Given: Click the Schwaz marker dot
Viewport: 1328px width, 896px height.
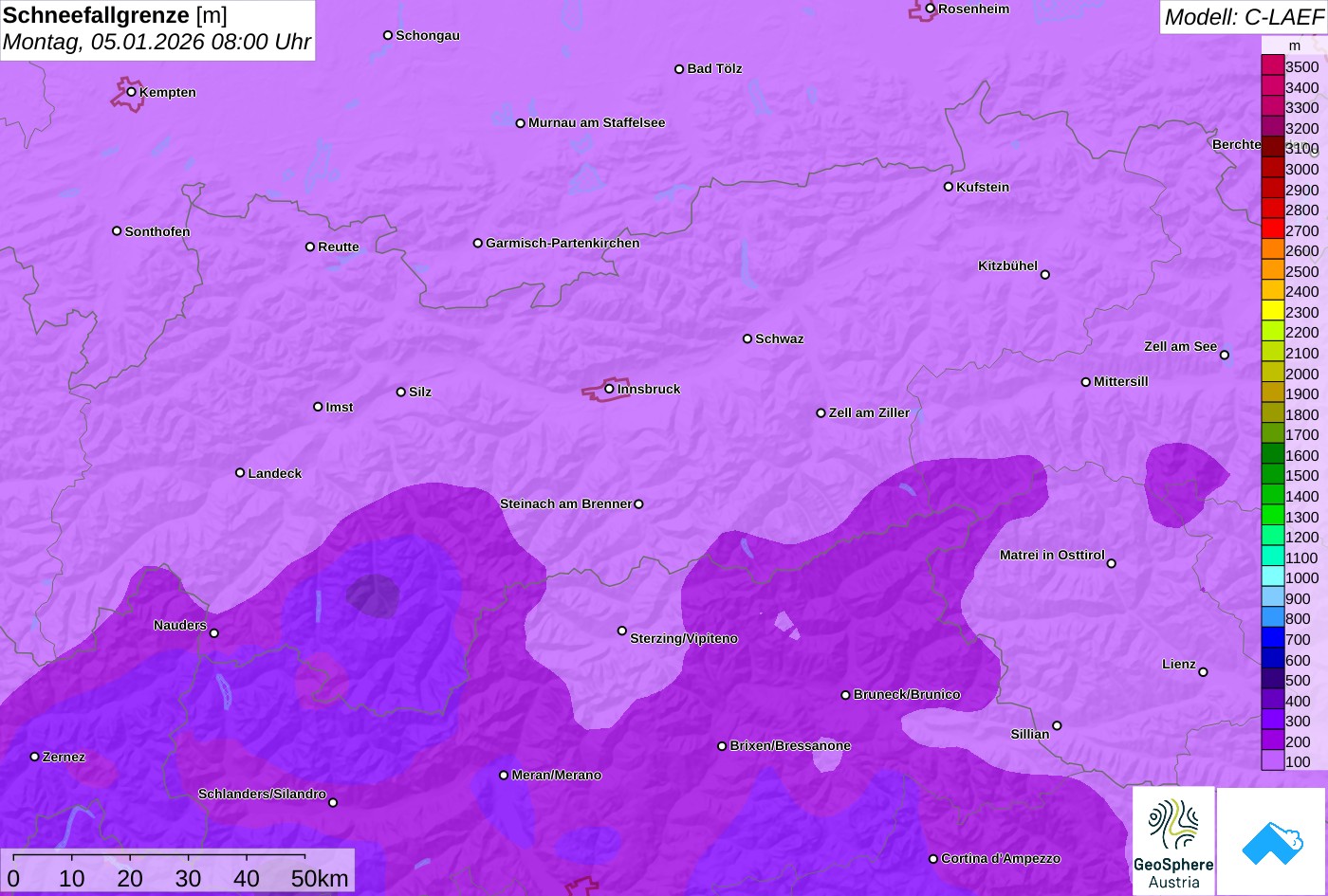Looking at the screenshot, I should point(747,338).
